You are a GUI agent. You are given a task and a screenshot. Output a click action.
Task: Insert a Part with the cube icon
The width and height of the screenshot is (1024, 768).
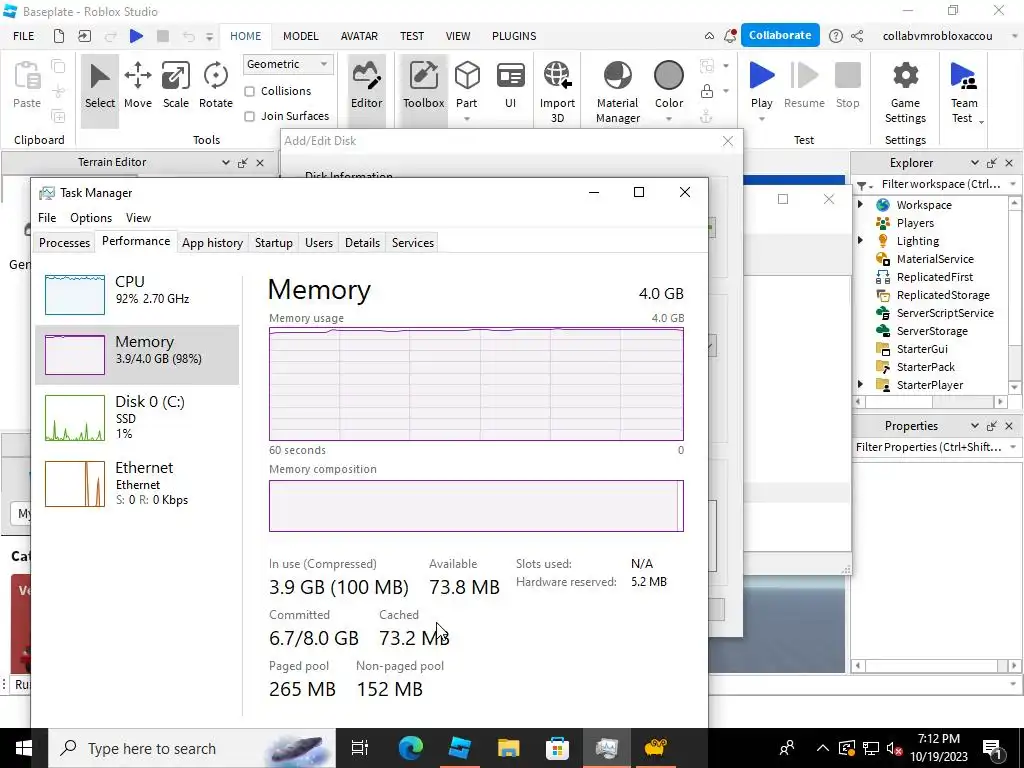[467, 76]
